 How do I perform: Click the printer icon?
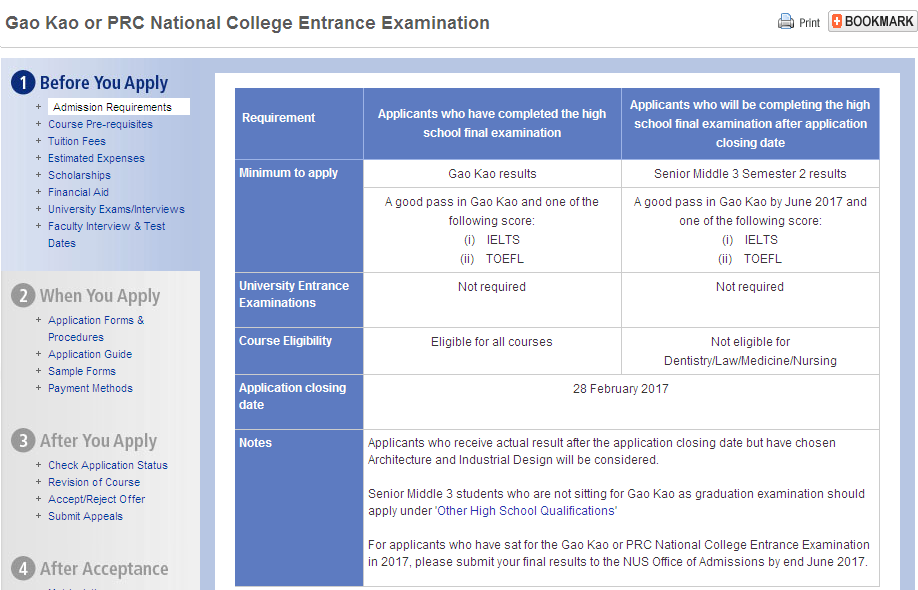pos(786,22)
